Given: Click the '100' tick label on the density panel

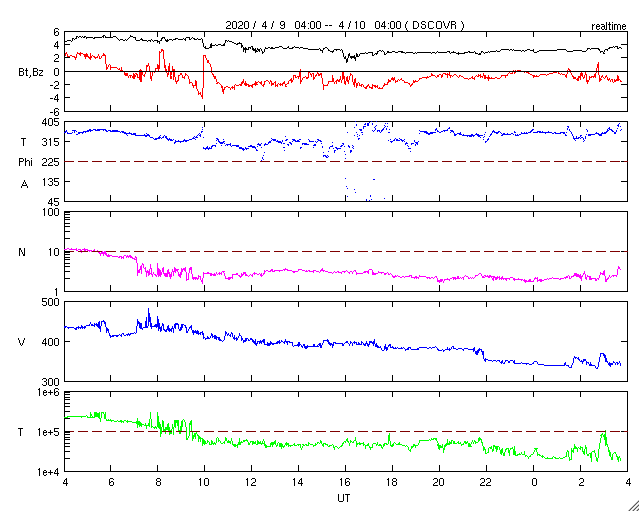Looking at the screenshot, I should pos(53,212).
